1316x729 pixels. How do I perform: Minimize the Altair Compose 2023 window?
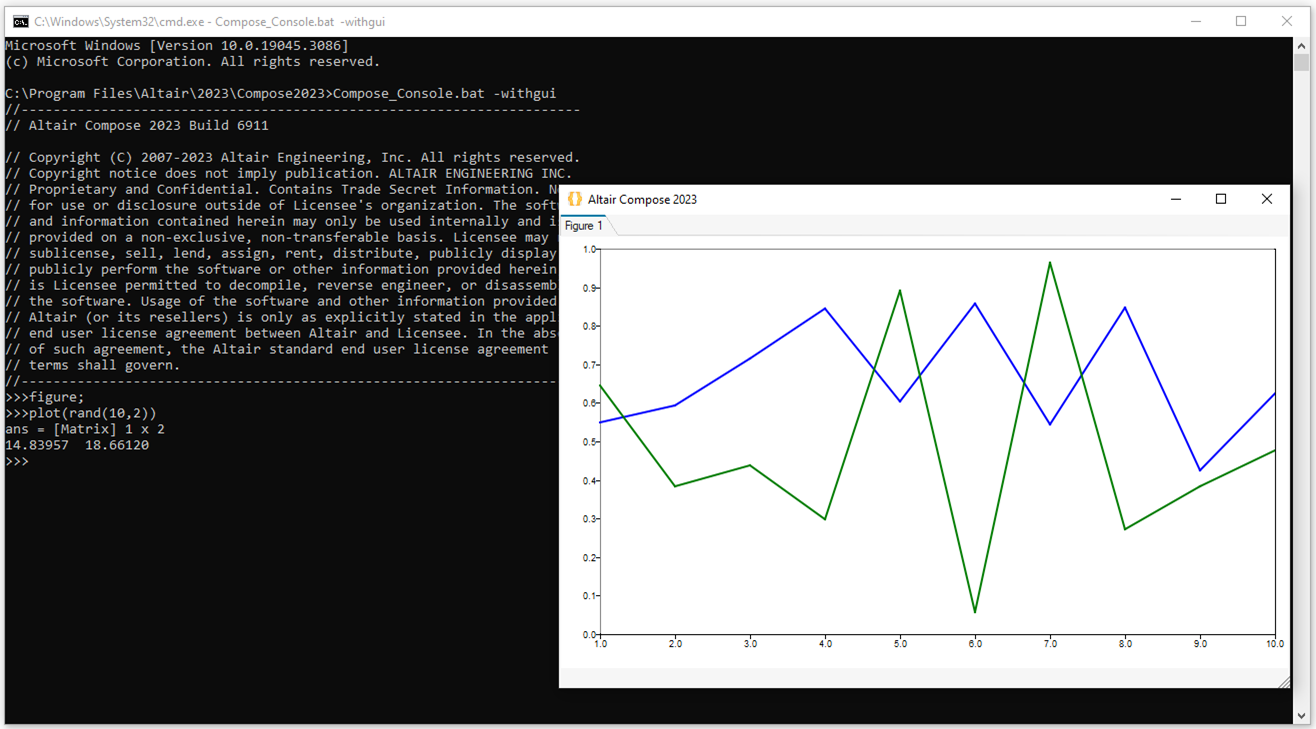point(1175,199)
